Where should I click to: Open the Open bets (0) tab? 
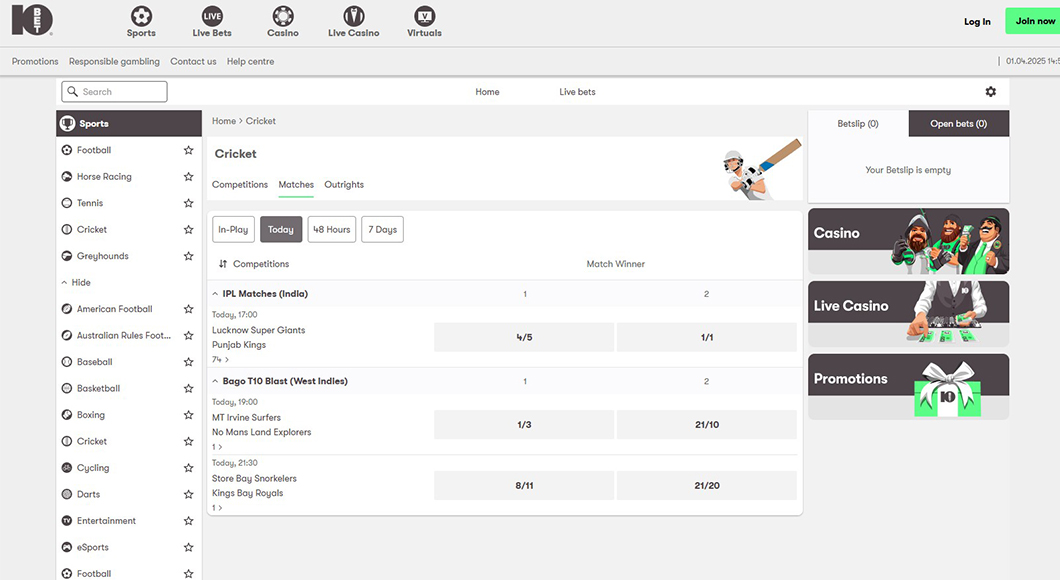click(959, 124)
